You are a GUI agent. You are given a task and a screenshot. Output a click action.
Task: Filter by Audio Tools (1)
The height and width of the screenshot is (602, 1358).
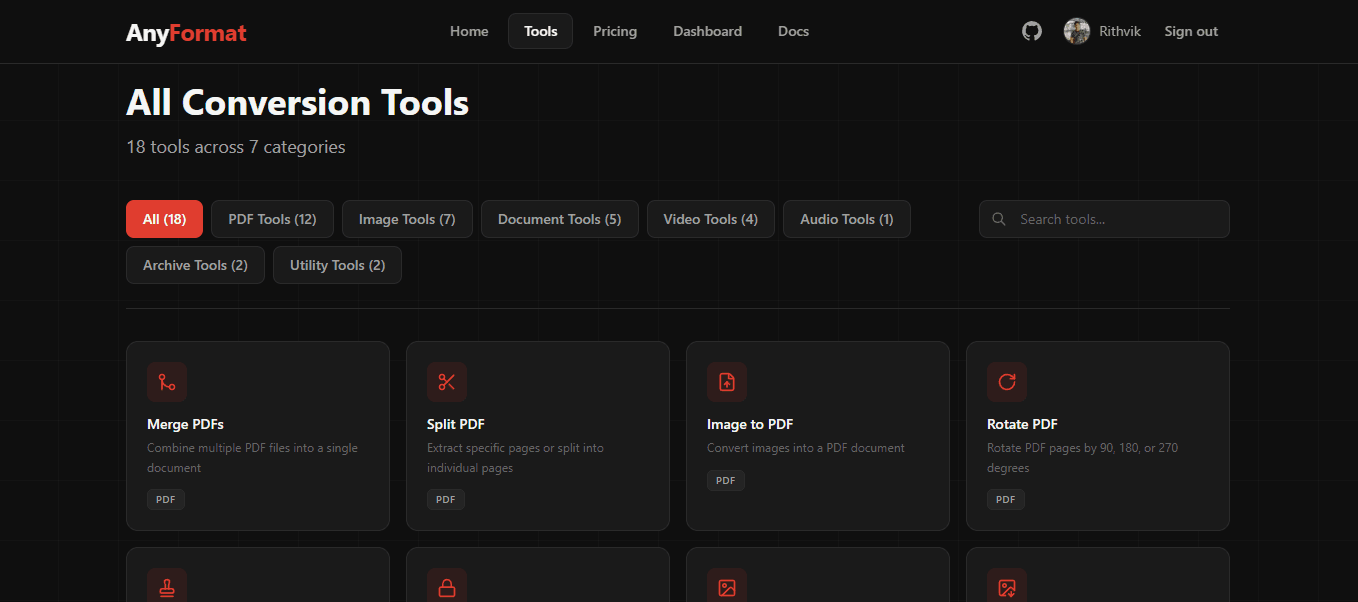tap(847, 219)
